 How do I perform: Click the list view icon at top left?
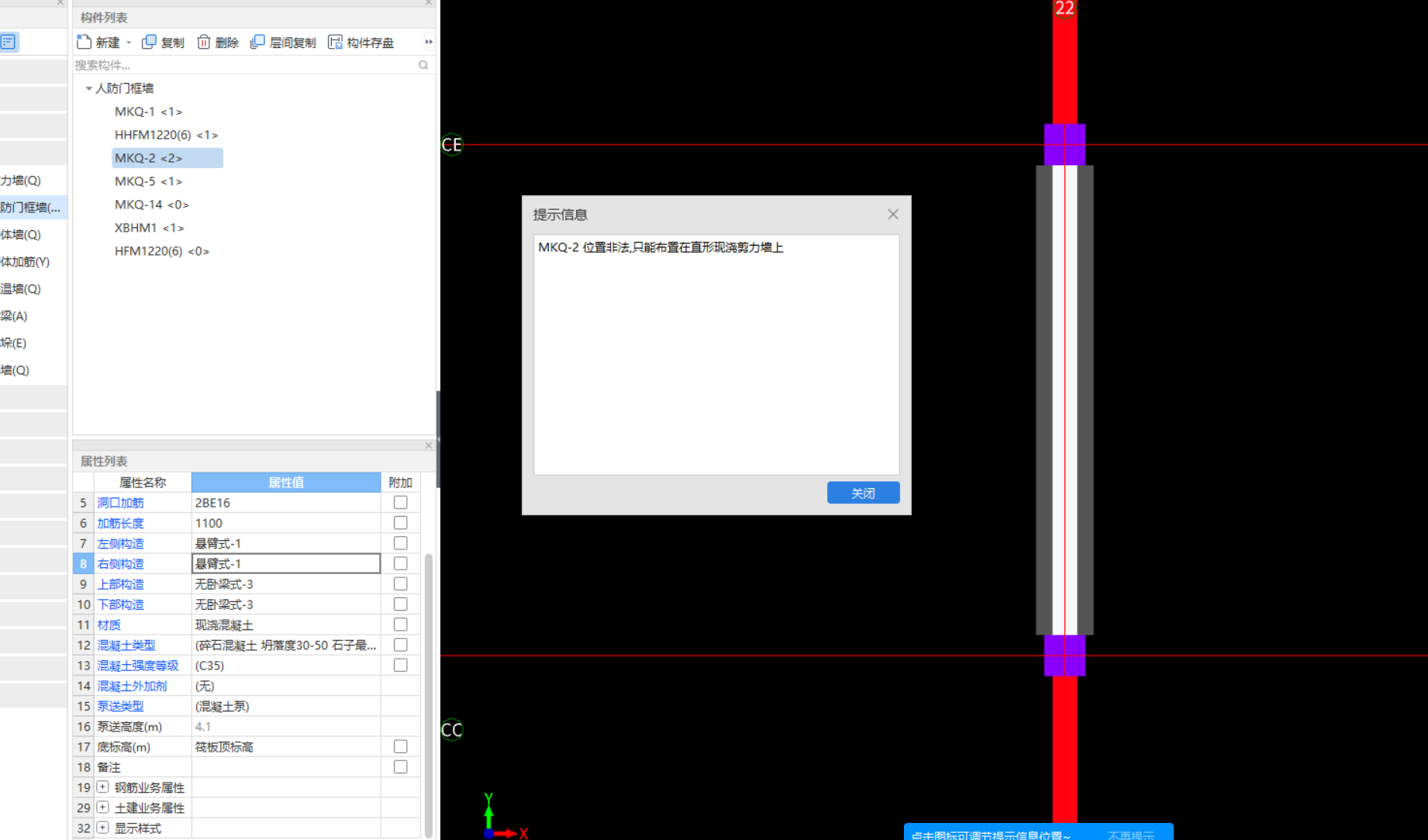pyautogui.click(x=9, y=42)
